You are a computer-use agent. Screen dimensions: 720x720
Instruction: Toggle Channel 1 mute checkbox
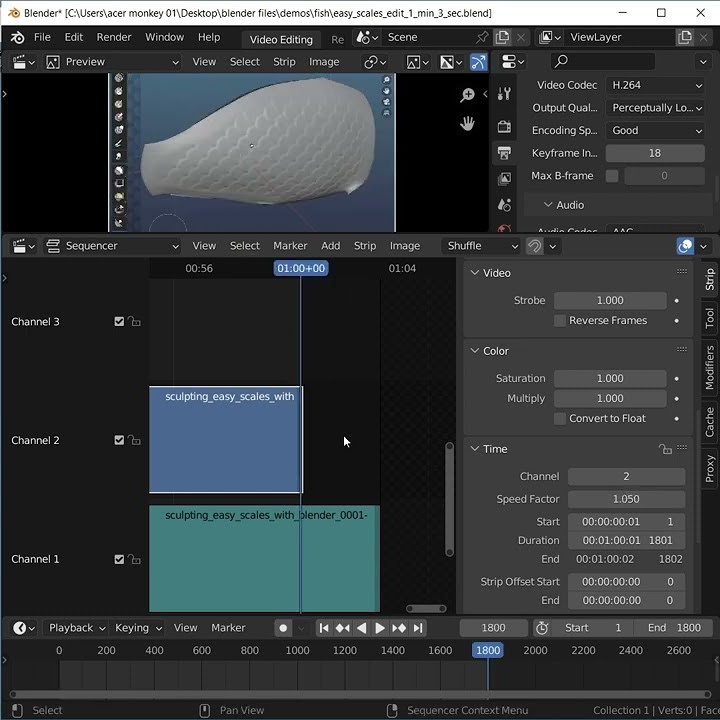click(x=119, y=559)
